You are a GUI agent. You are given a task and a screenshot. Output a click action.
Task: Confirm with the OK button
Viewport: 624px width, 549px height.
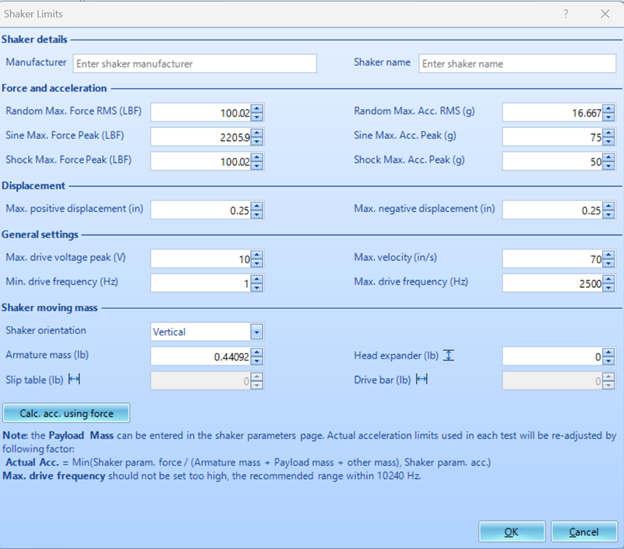coord(511,532)
